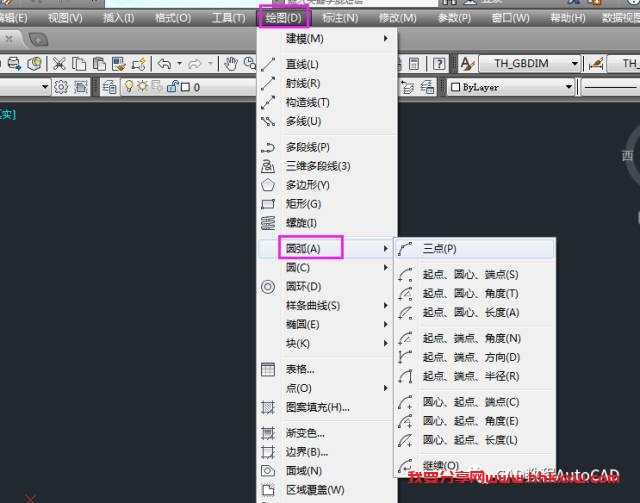Open the 标注(N) menu
Image resolution: width=640 pixels, height=503 pixels.
[340, 18]
